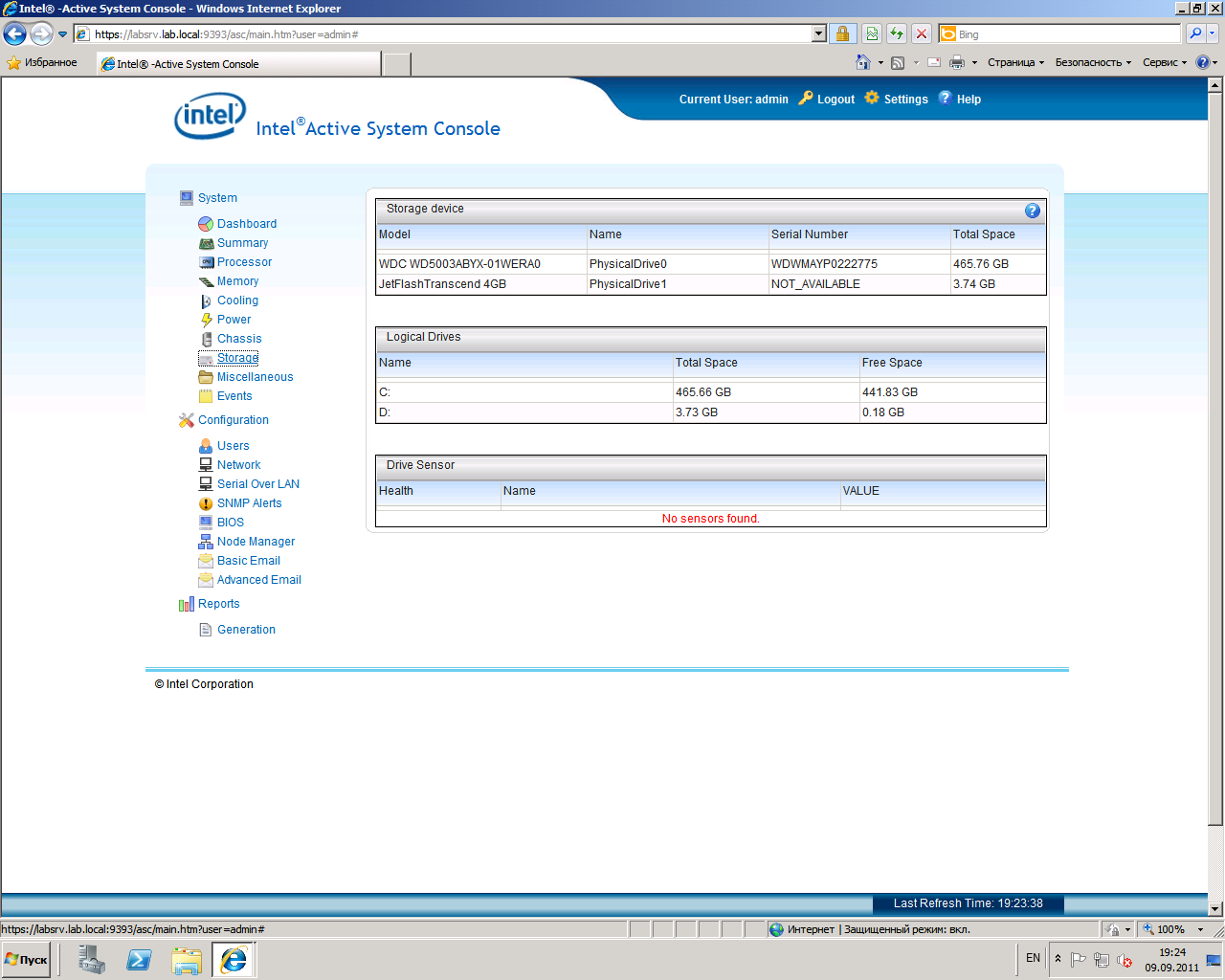Image resolution: width=1225 pixels, height=980 pixels.
Task: Click the Logout key icon
Action: click(x=806, y=99)
